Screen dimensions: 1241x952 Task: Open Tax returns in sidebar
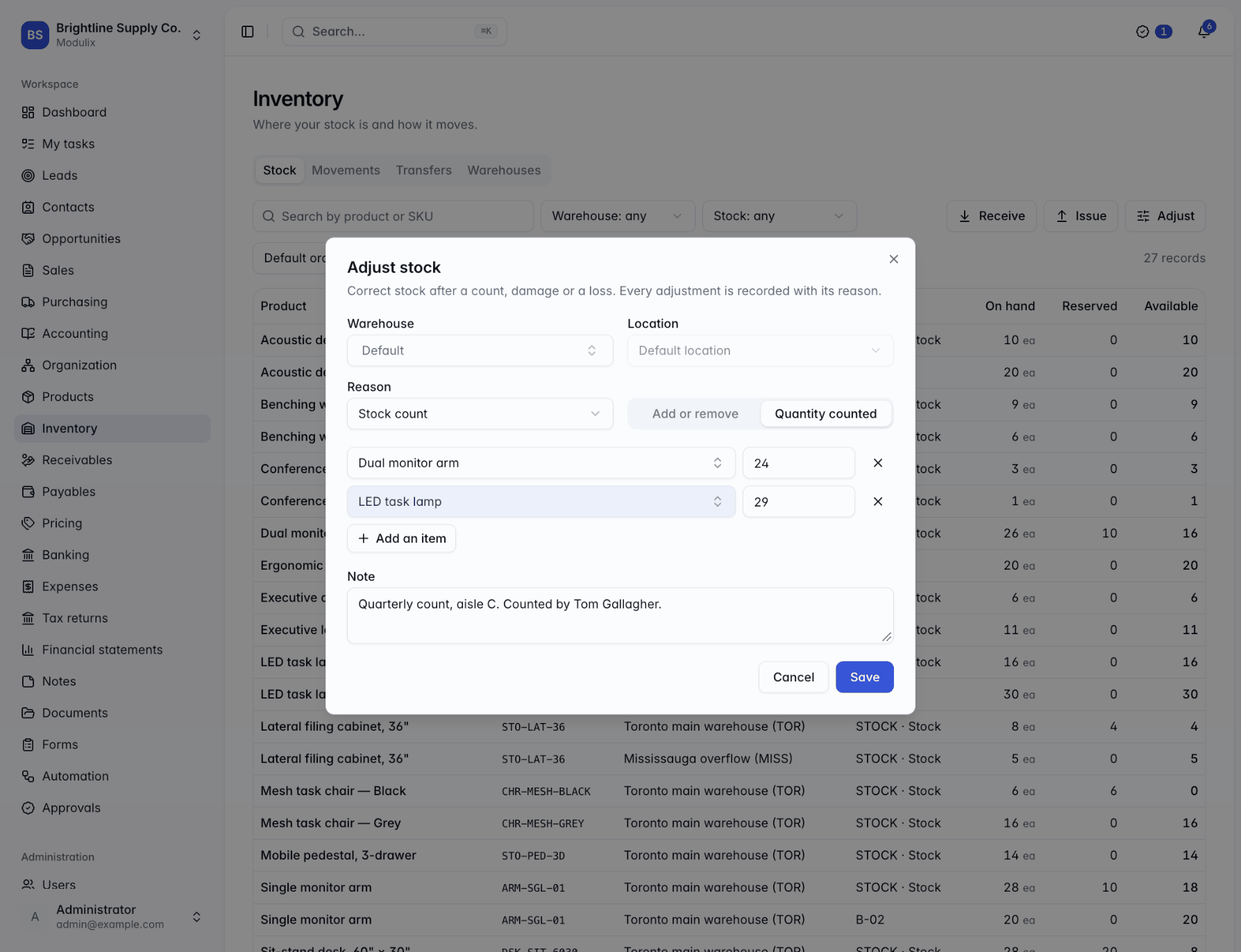click(112, 618)
